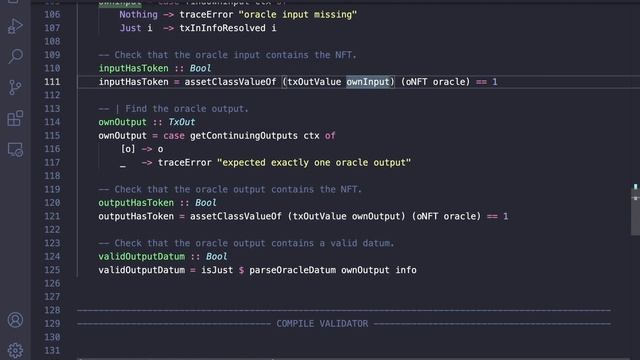The image size is (640, 360).
Task: Click the '[o] -> o' pattern line
Action: 141,149
